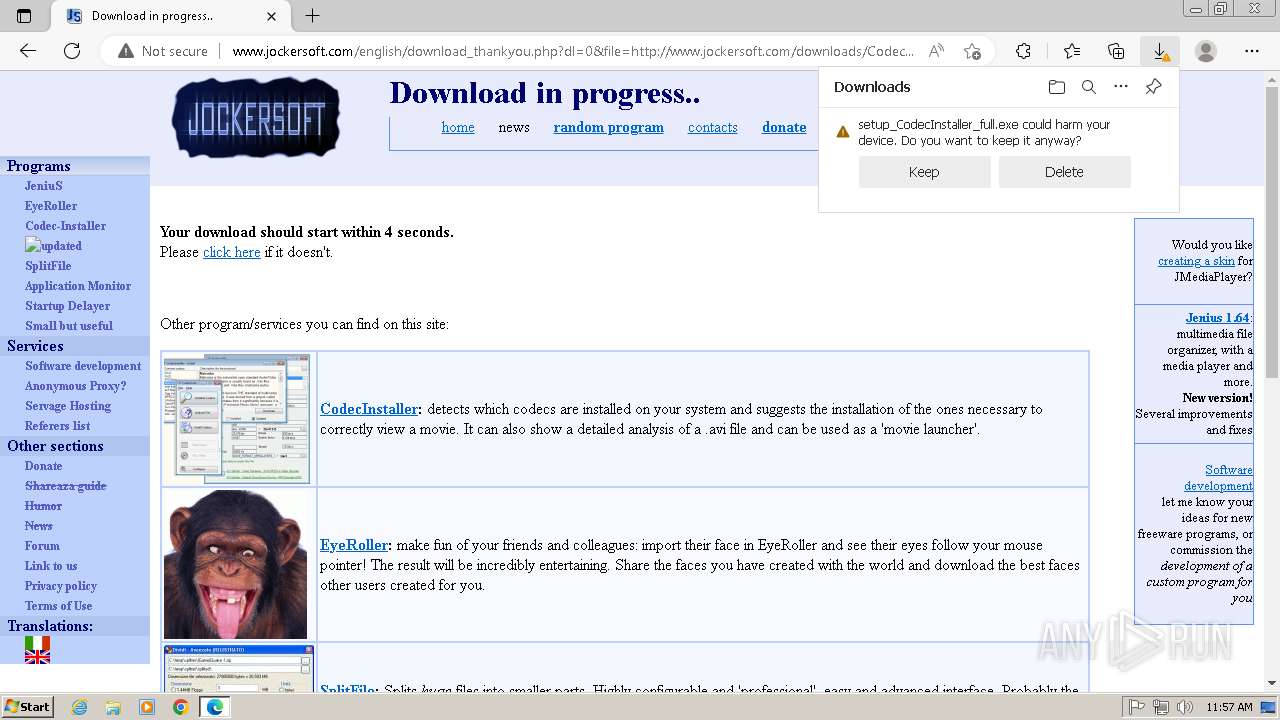
Task: Open the Read aloud icon in address bar
Action: click(x=936, y=51)
